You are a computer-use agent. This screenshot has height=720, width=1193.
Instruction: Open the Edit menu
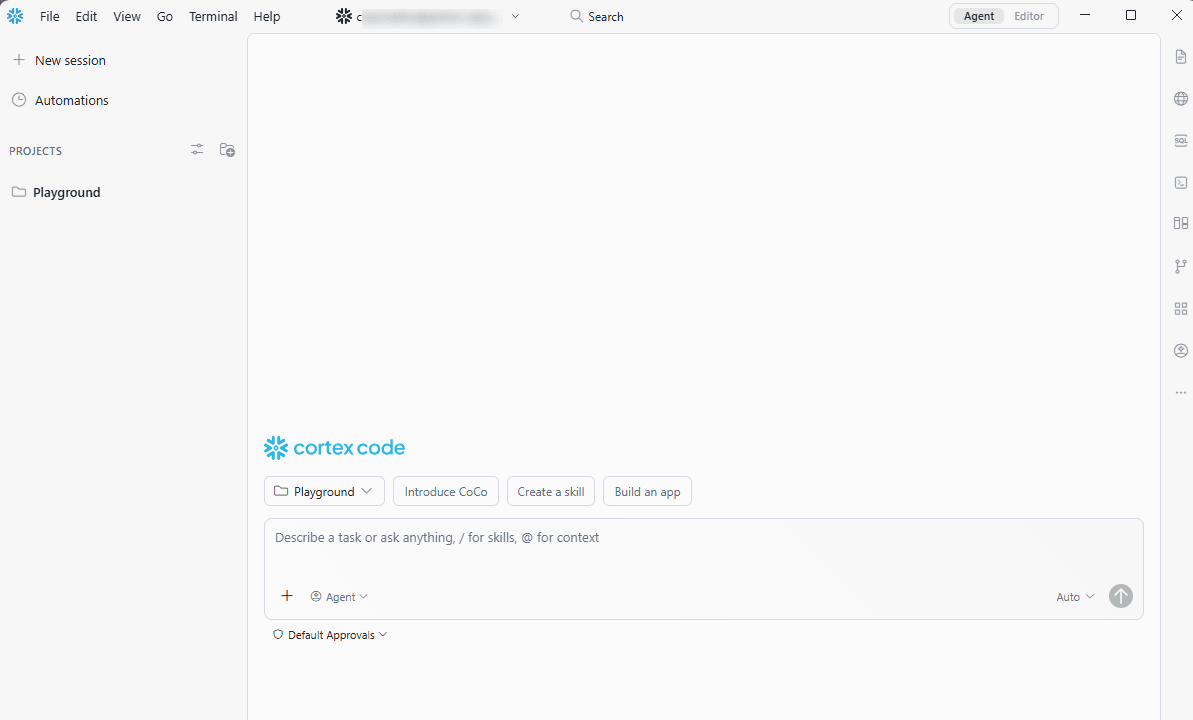point(86,16)
